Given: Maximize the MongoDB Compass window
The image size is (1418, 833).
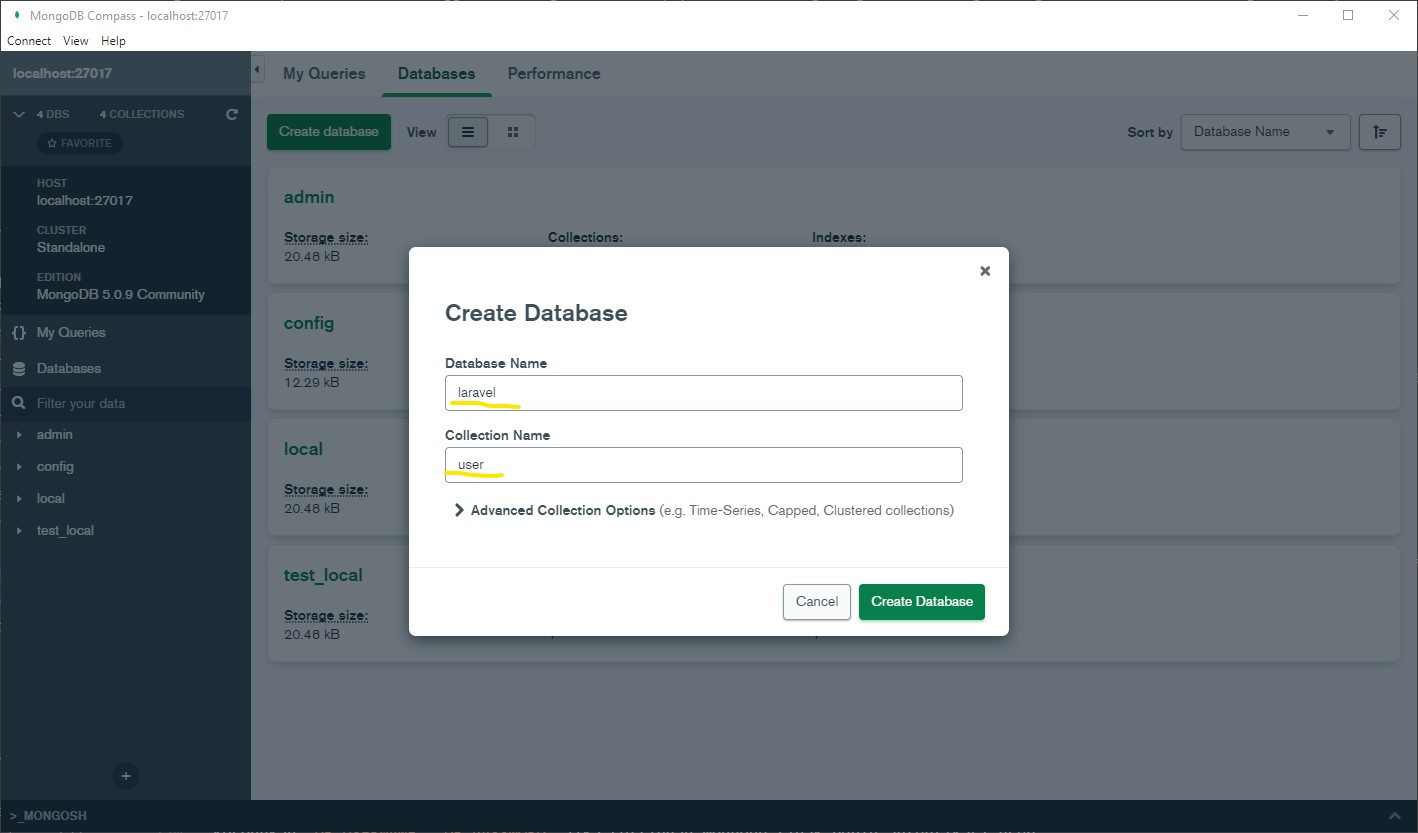Looking at the screenshot, I should (x=1348, y=15).
